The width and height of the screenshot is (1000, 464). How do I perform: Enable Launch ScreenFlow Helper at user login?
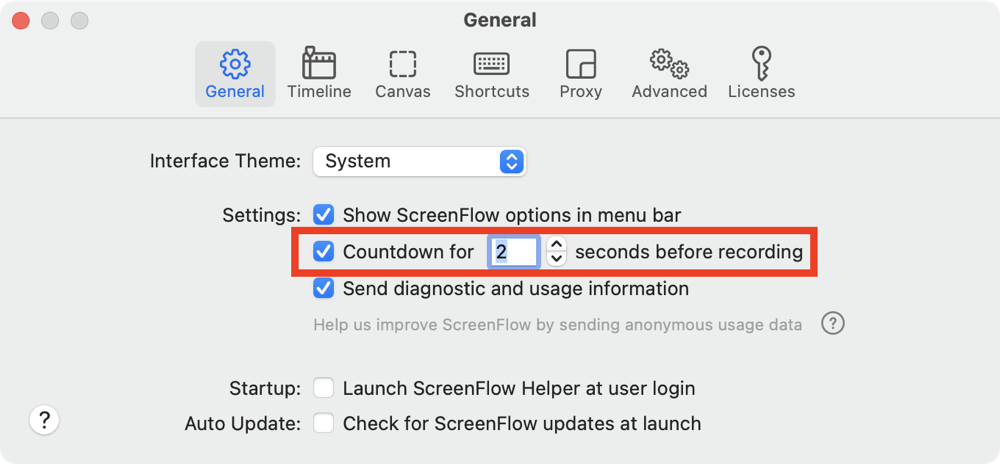[x=323, y=388]
